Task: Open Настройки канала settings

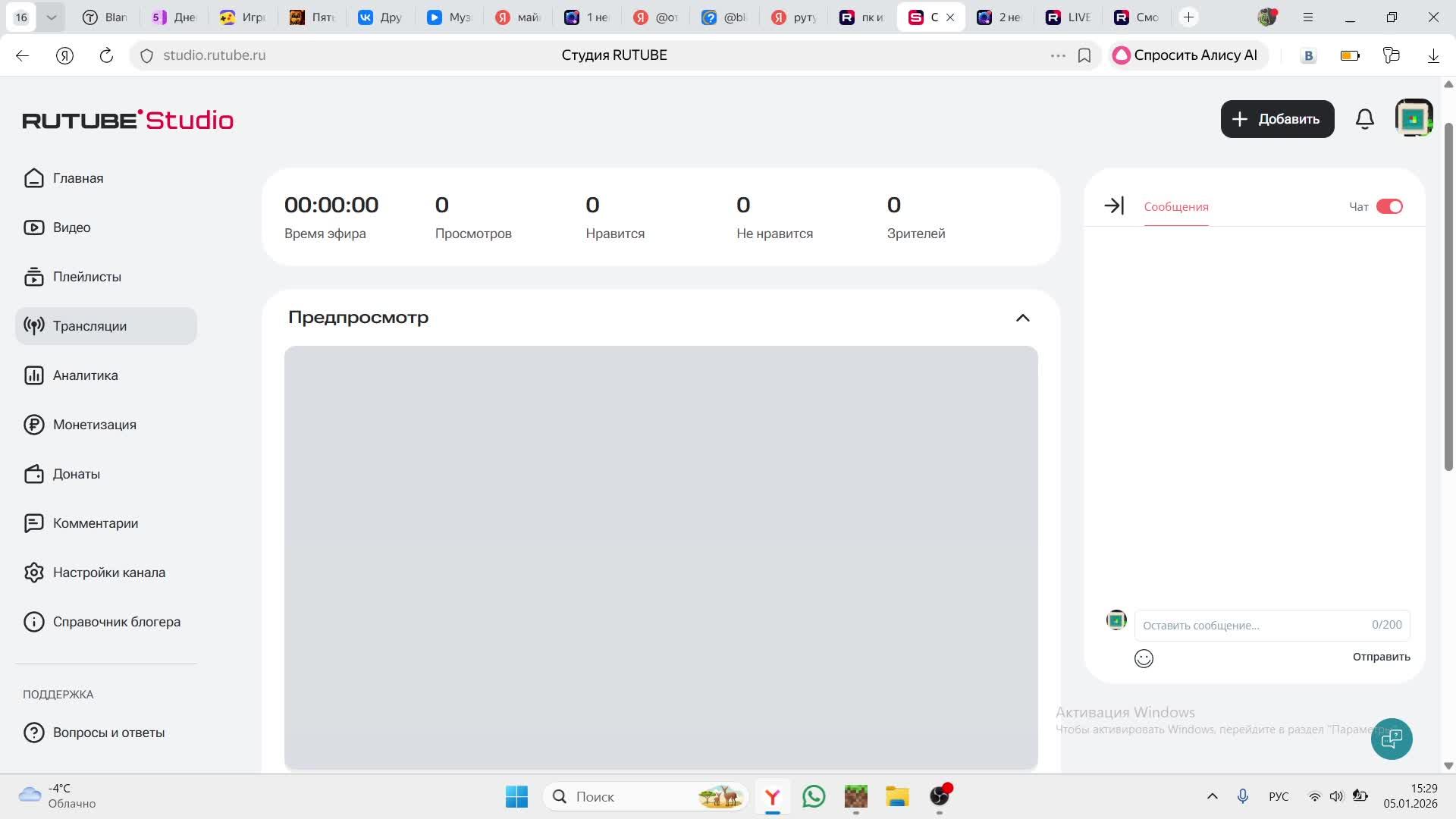Action: coord(108,573)
